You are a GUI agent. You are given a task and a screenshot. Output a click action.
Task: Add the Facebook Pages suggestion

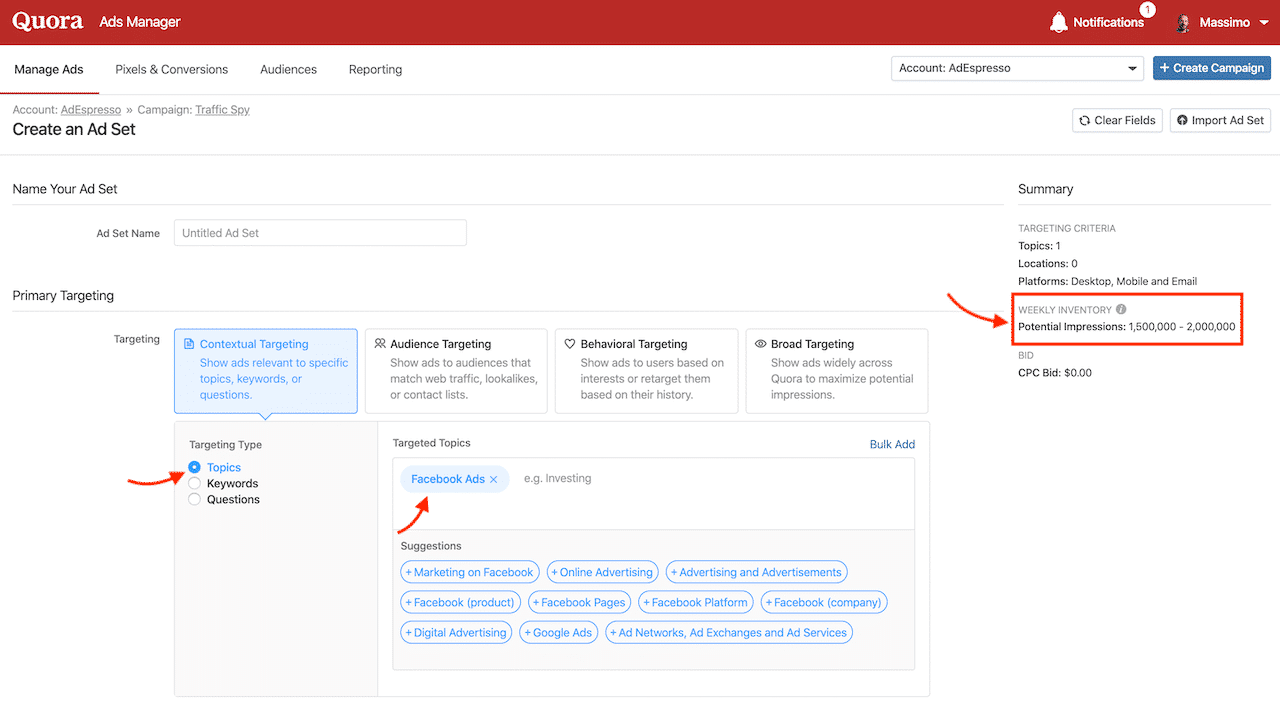(x=581, y=603)
